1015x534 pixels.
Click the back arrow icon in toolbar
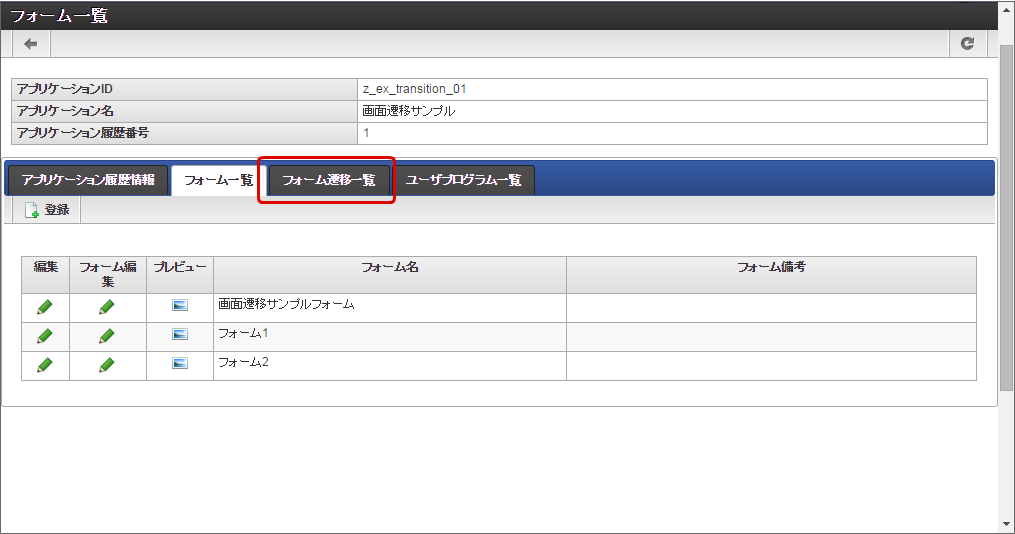pos(30,44)
